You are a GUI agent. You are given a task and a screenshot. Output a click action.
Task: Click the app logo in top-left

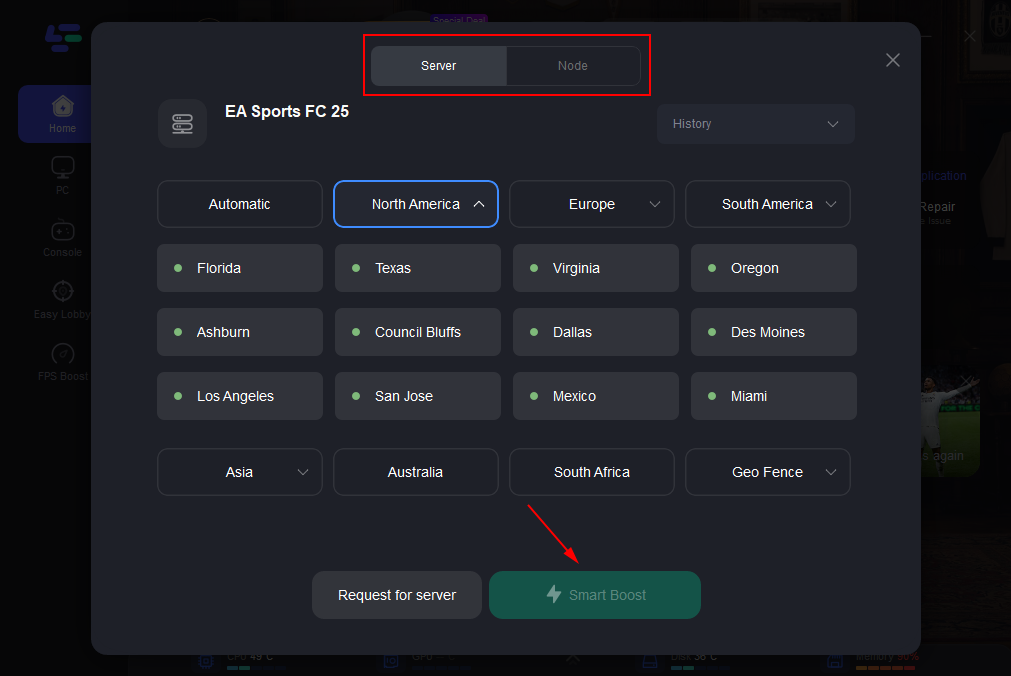click(x=62, y=38)
